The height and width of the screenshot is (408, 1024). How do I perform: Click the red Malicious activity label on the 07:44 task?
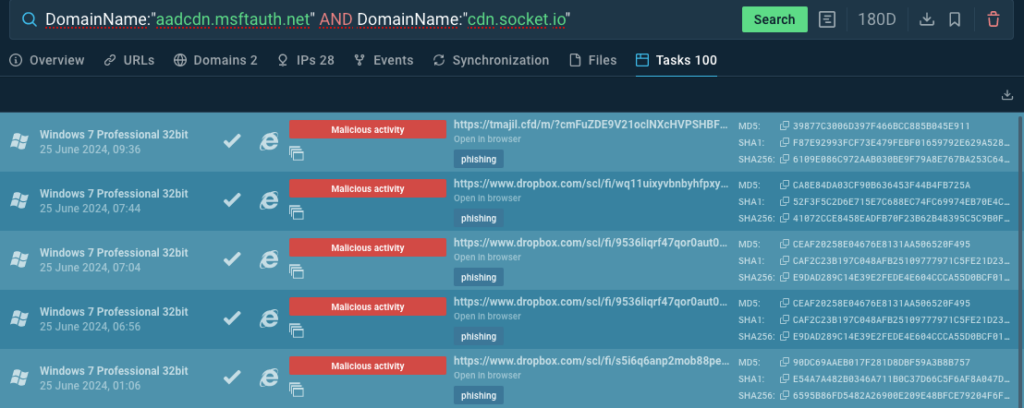pyautogui.click(x=367, y=188)
